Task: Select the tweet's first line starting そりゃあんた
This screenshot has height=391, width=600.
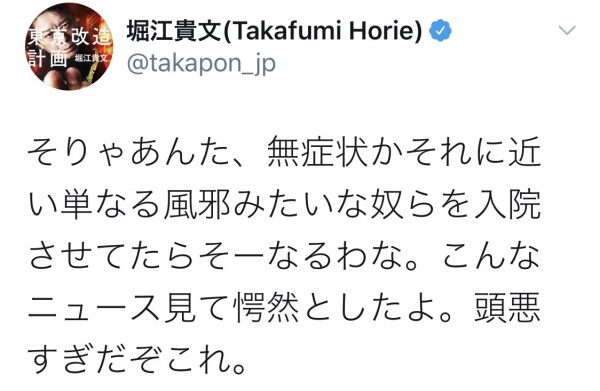Action: click(x=284, y=152)
